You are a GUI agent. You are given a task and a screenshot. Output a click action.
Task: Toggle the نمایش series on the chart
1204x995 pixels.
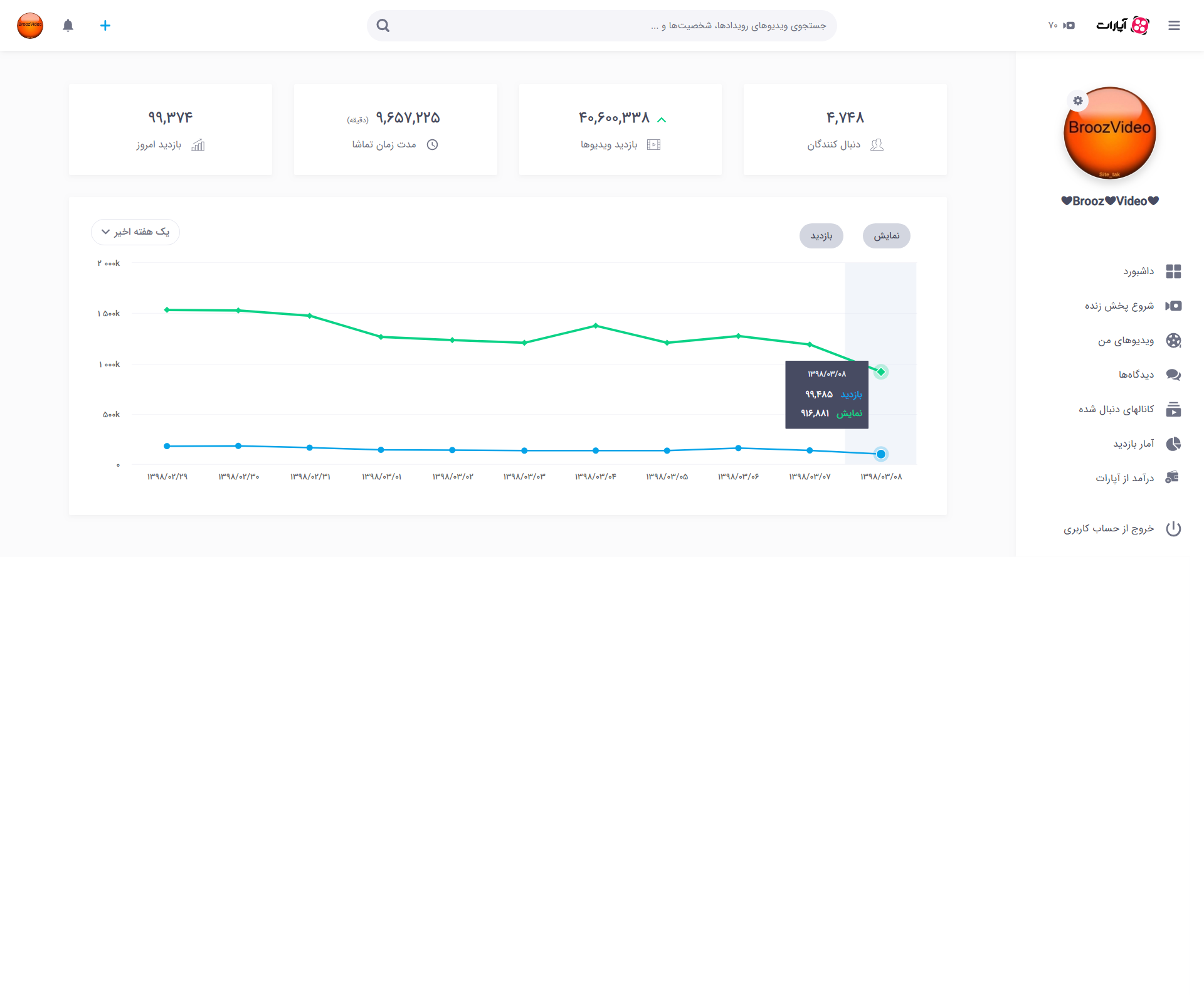click(x=886, y=236)
